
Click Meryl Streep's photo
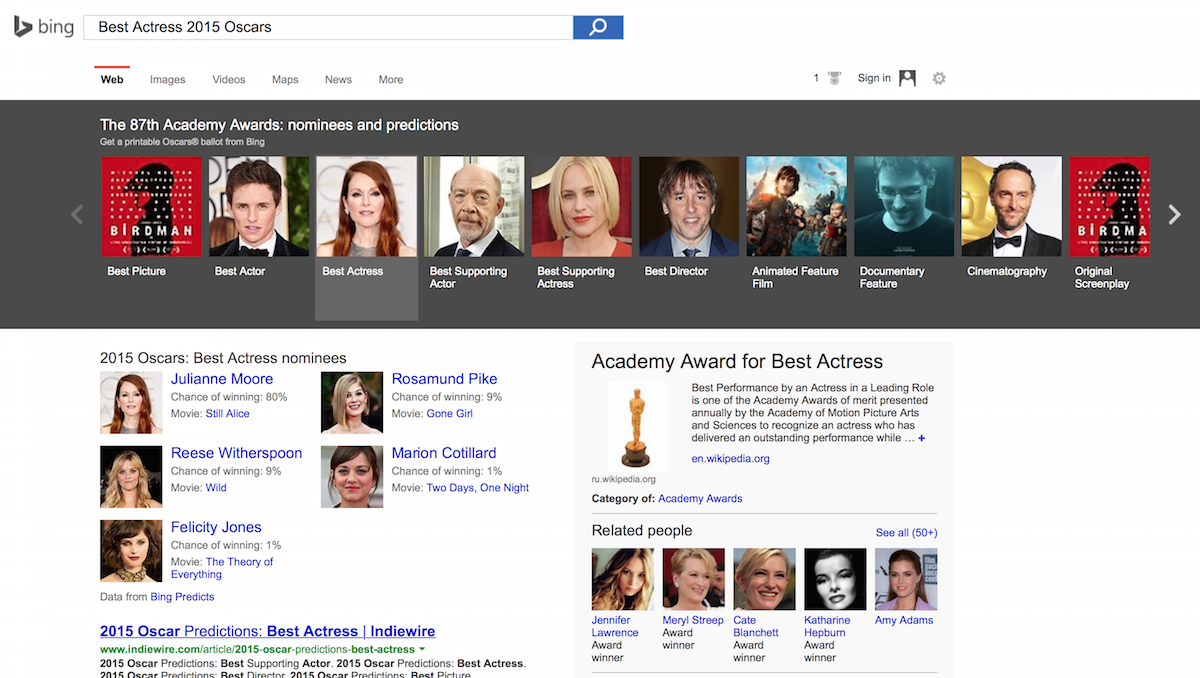694,579
